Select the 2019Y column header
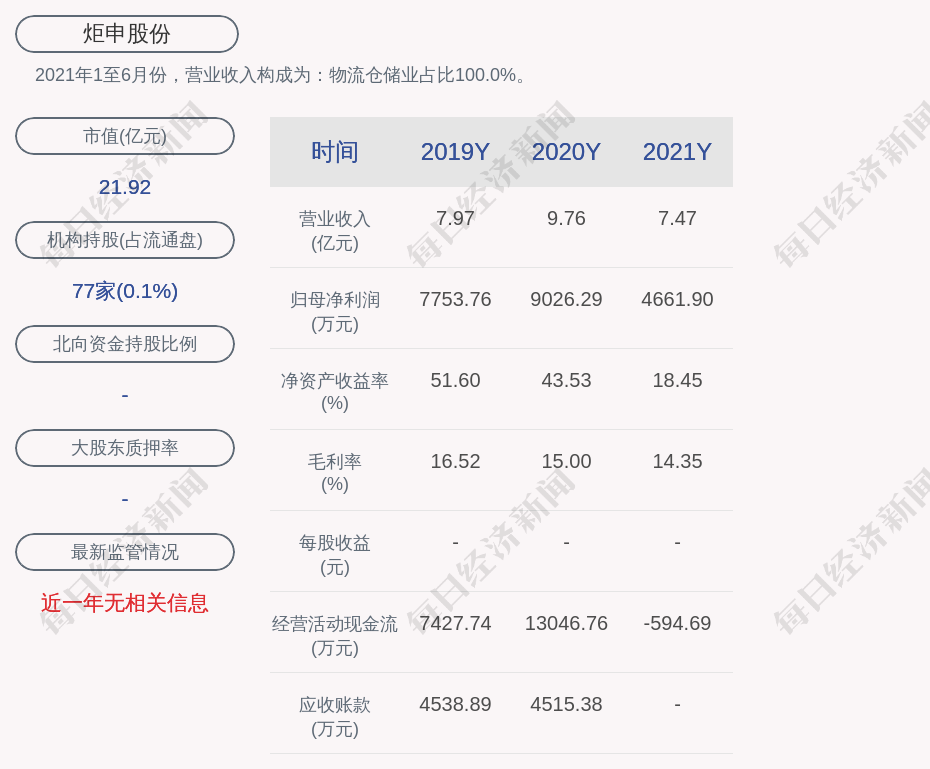 click(455, 152)
